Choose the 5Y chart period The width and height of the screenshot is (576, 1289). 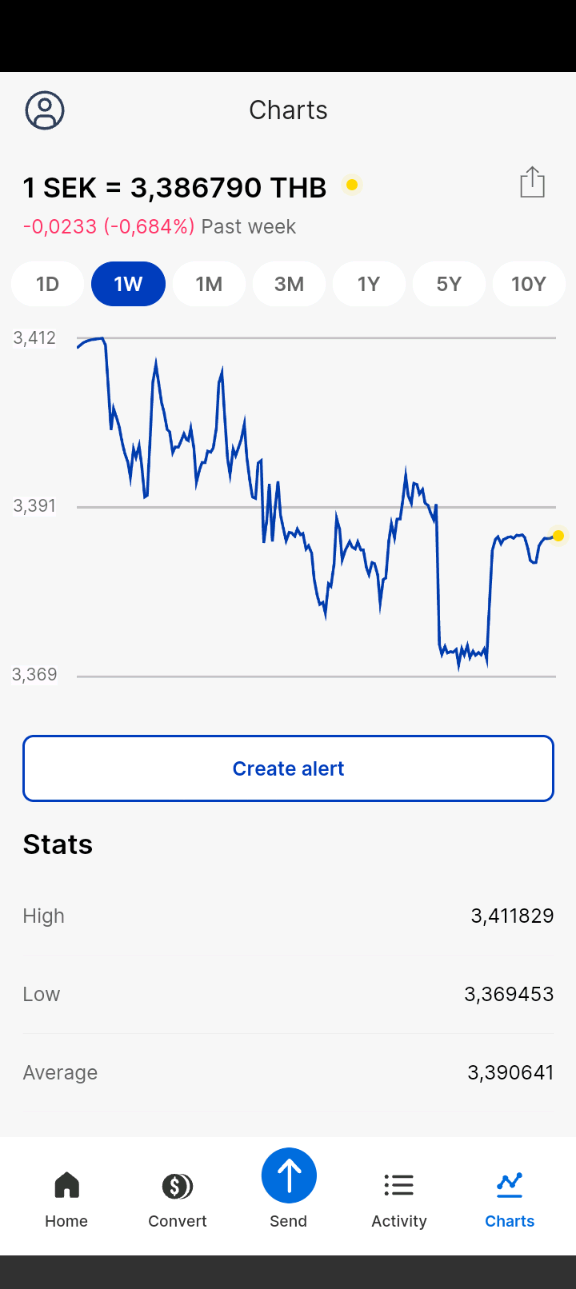click(x=449, y=284)
